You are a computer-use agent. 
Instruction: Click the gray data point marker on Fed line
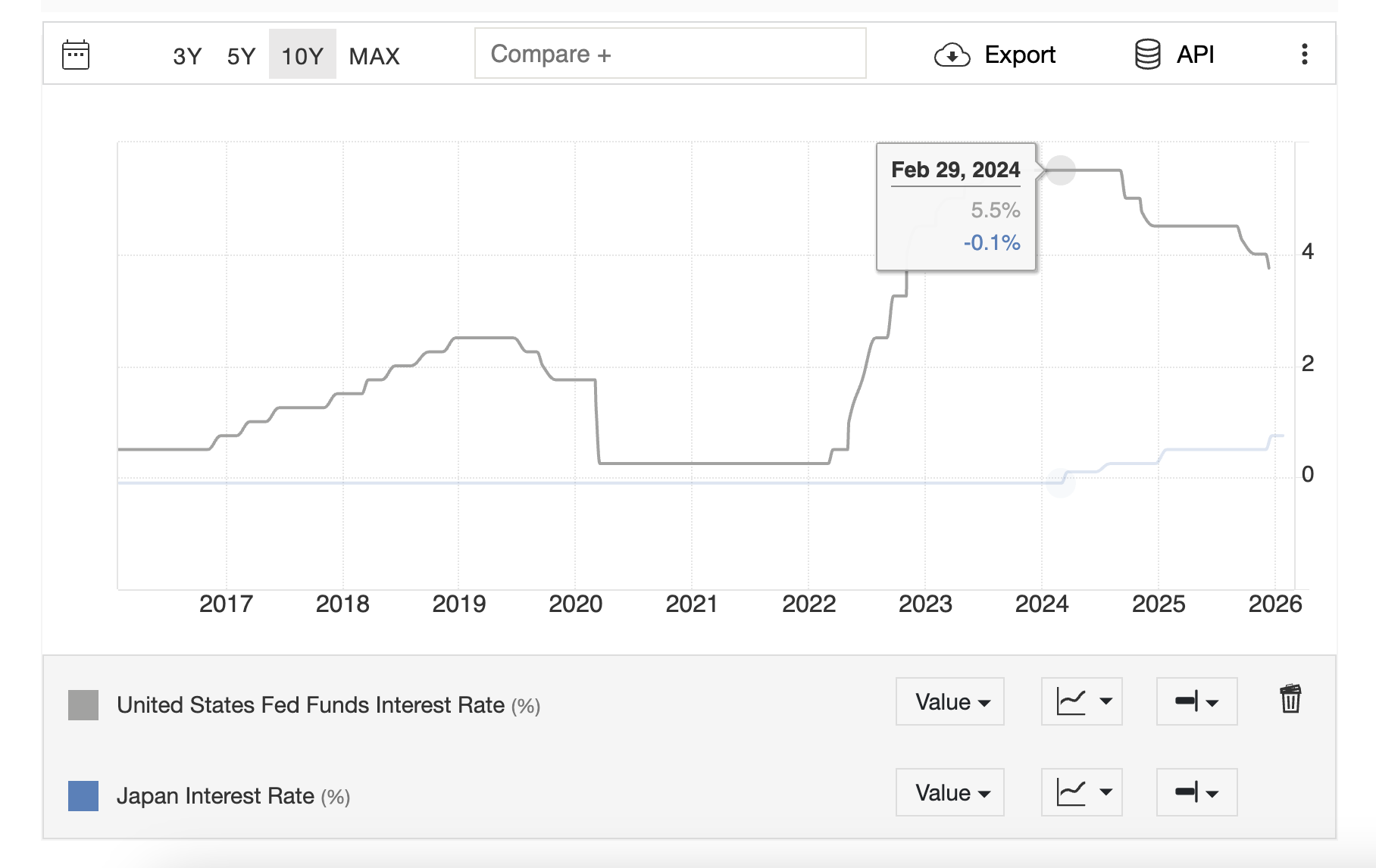pos(1061,170)
